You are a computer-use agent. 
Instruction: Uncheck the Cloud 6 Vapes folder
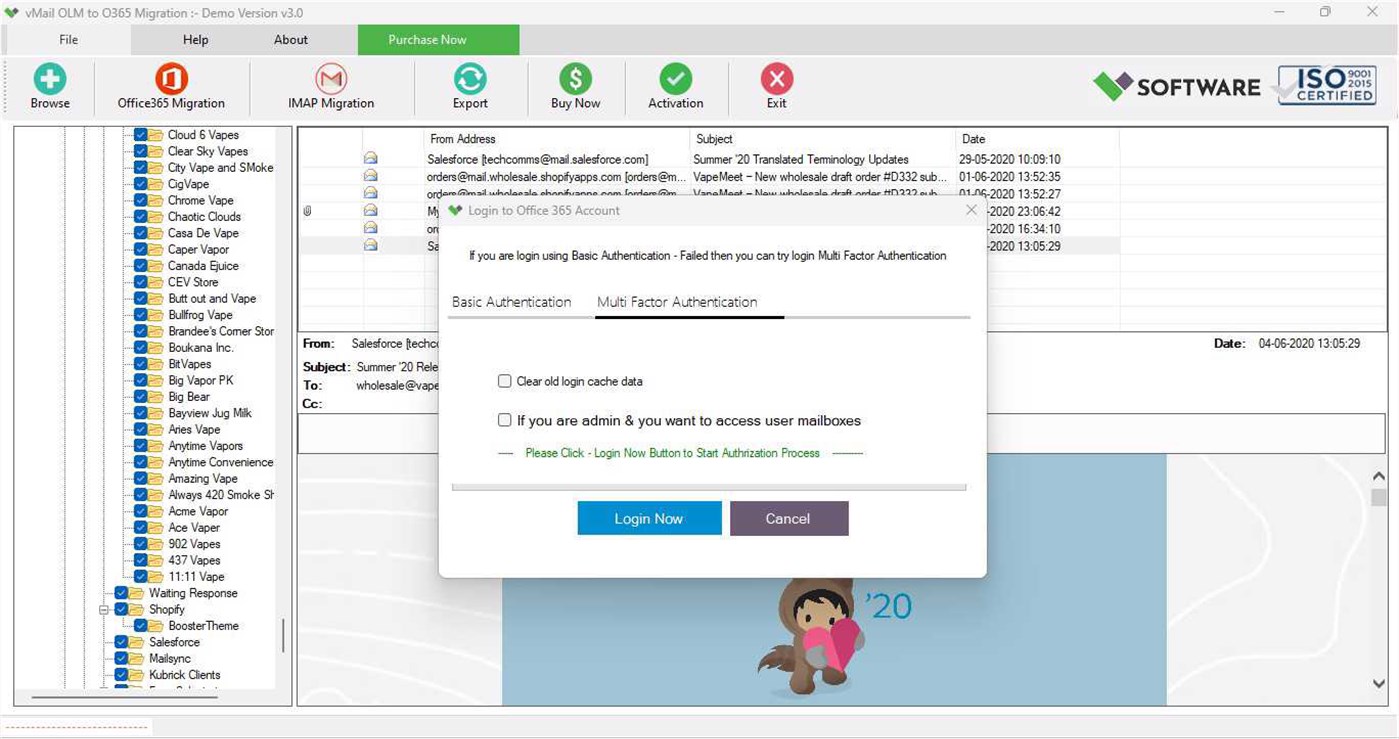point(140,135)
